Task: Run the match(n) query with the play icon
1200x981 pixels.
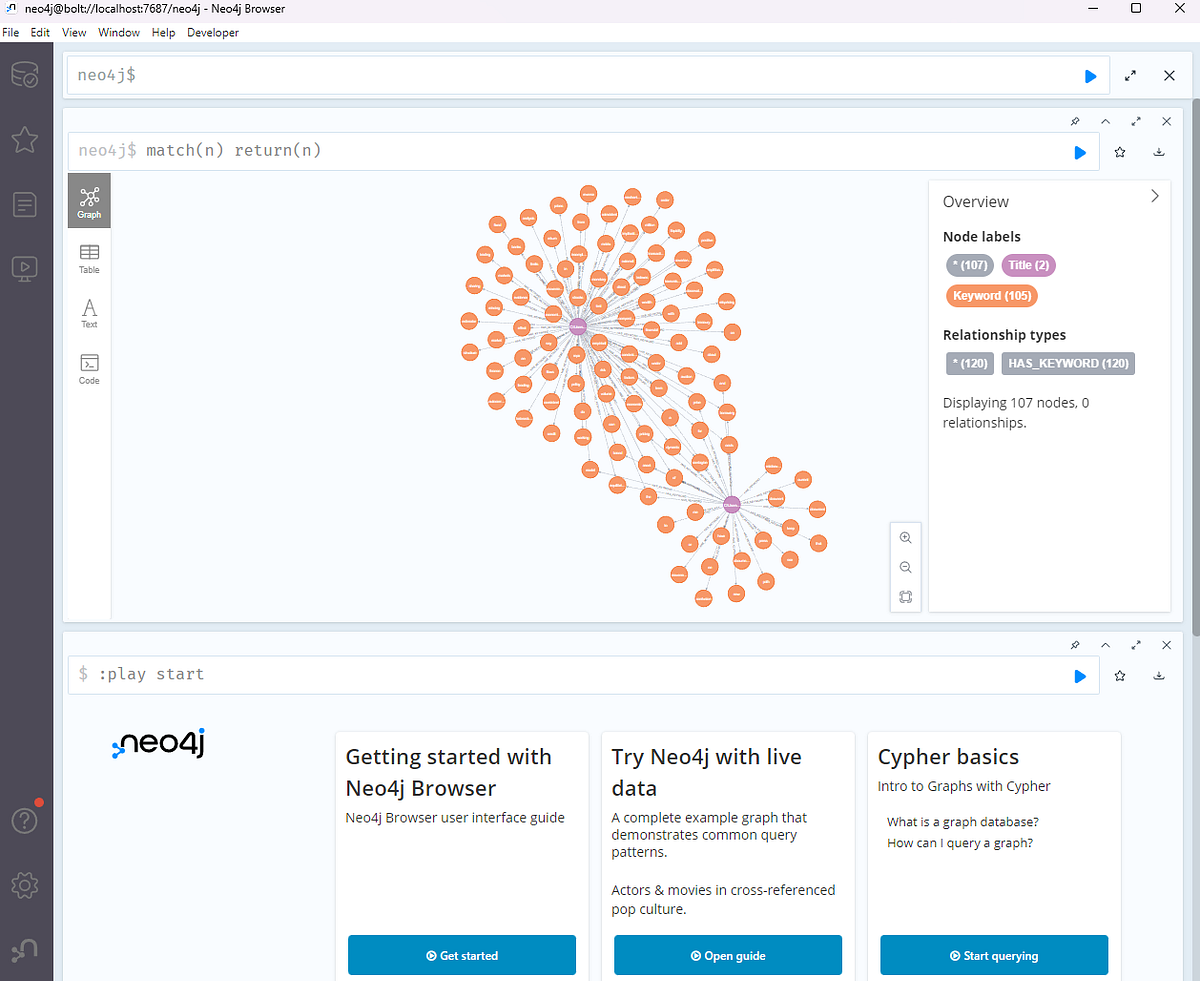Action: coord(1080,152)
